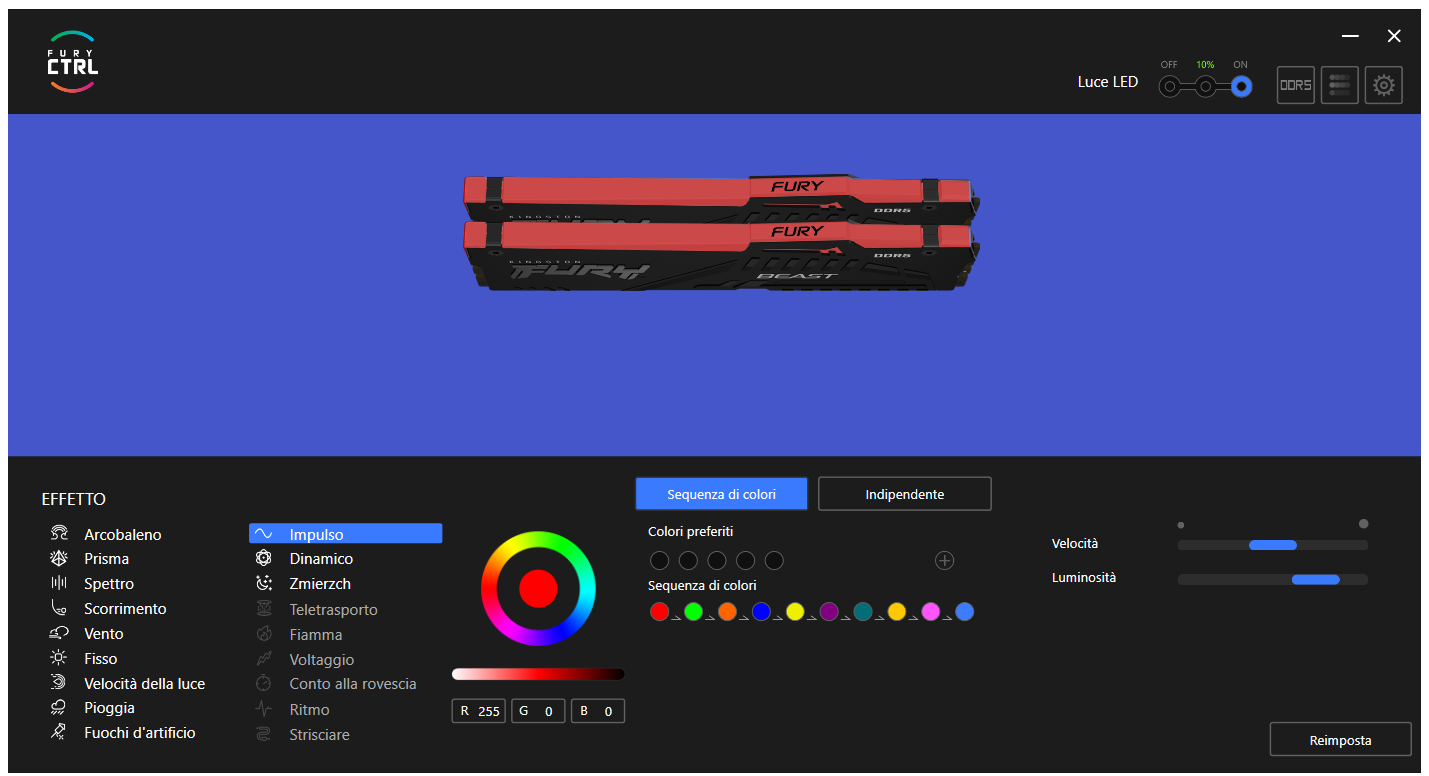Click the Impulso wave icon
This screenshot has height=776, width=1429.
[264, 534]
